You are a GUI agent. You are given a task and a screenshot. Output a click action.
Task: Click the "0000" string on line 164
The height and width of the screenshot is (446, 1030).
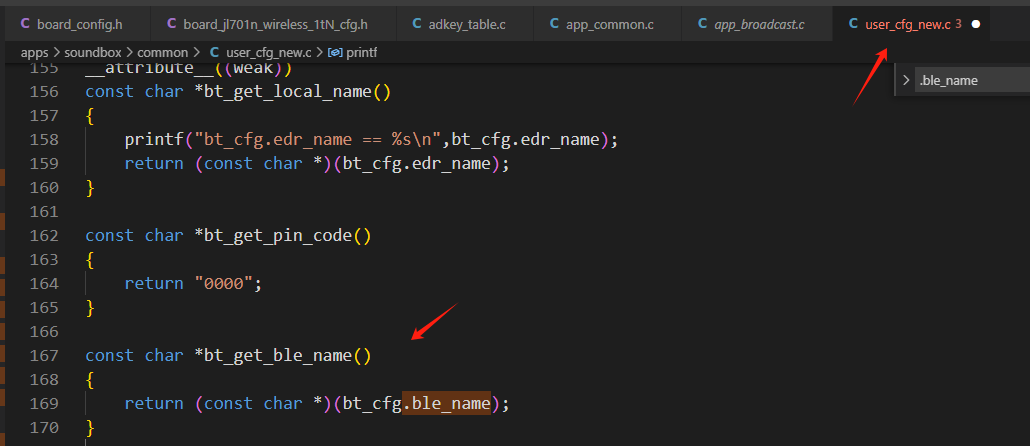coord(223,284)
